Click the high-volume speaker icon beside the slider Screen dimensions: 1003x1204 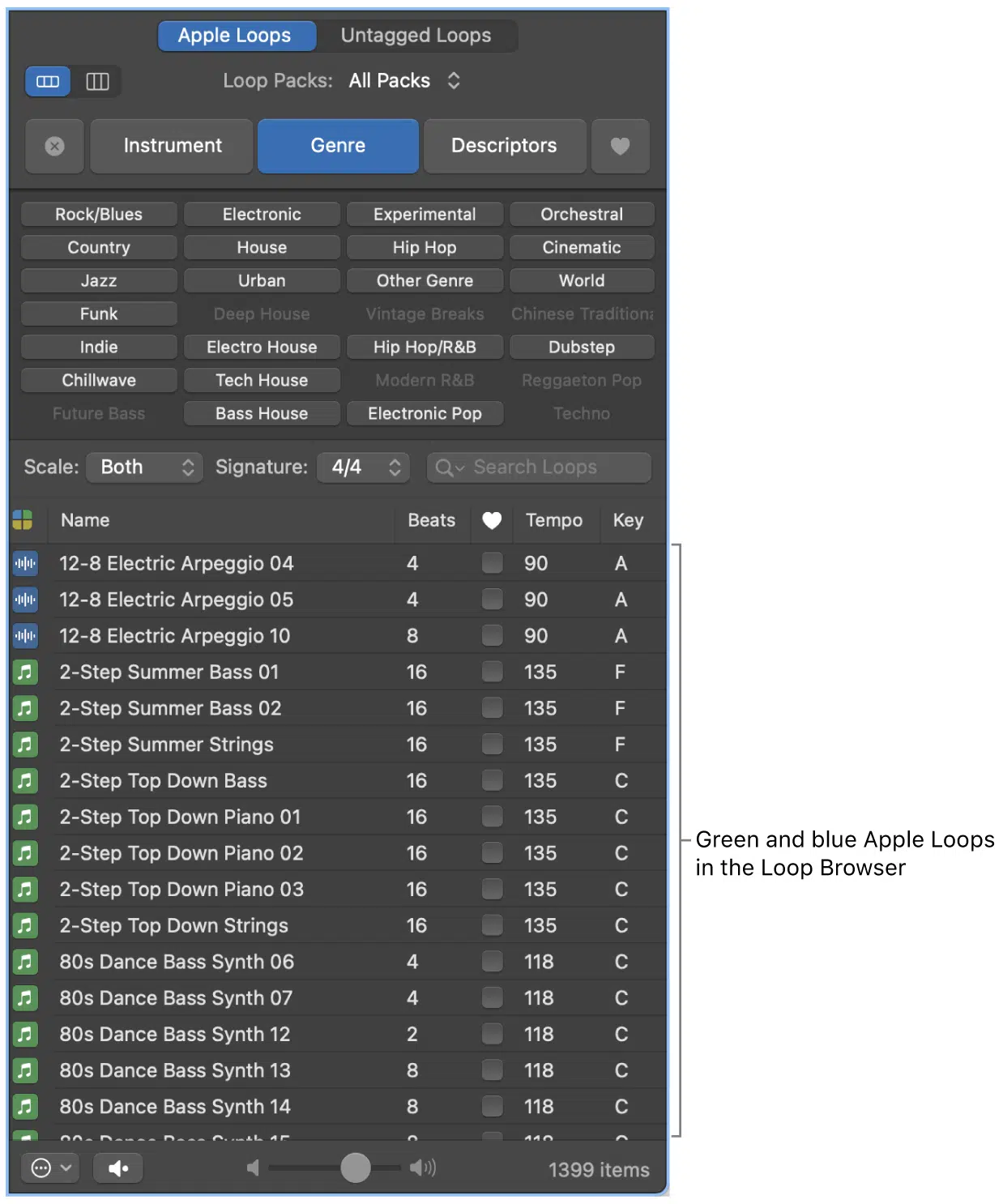[423, 1168]
